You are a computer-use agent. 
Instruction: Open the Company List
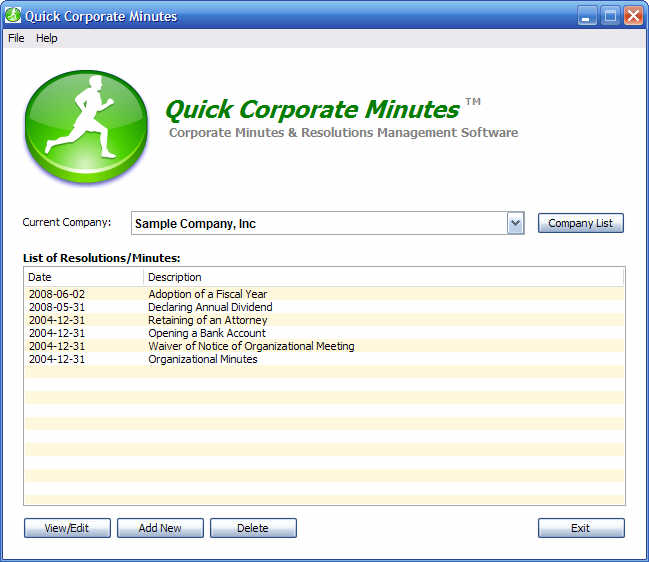click(580, 223)
